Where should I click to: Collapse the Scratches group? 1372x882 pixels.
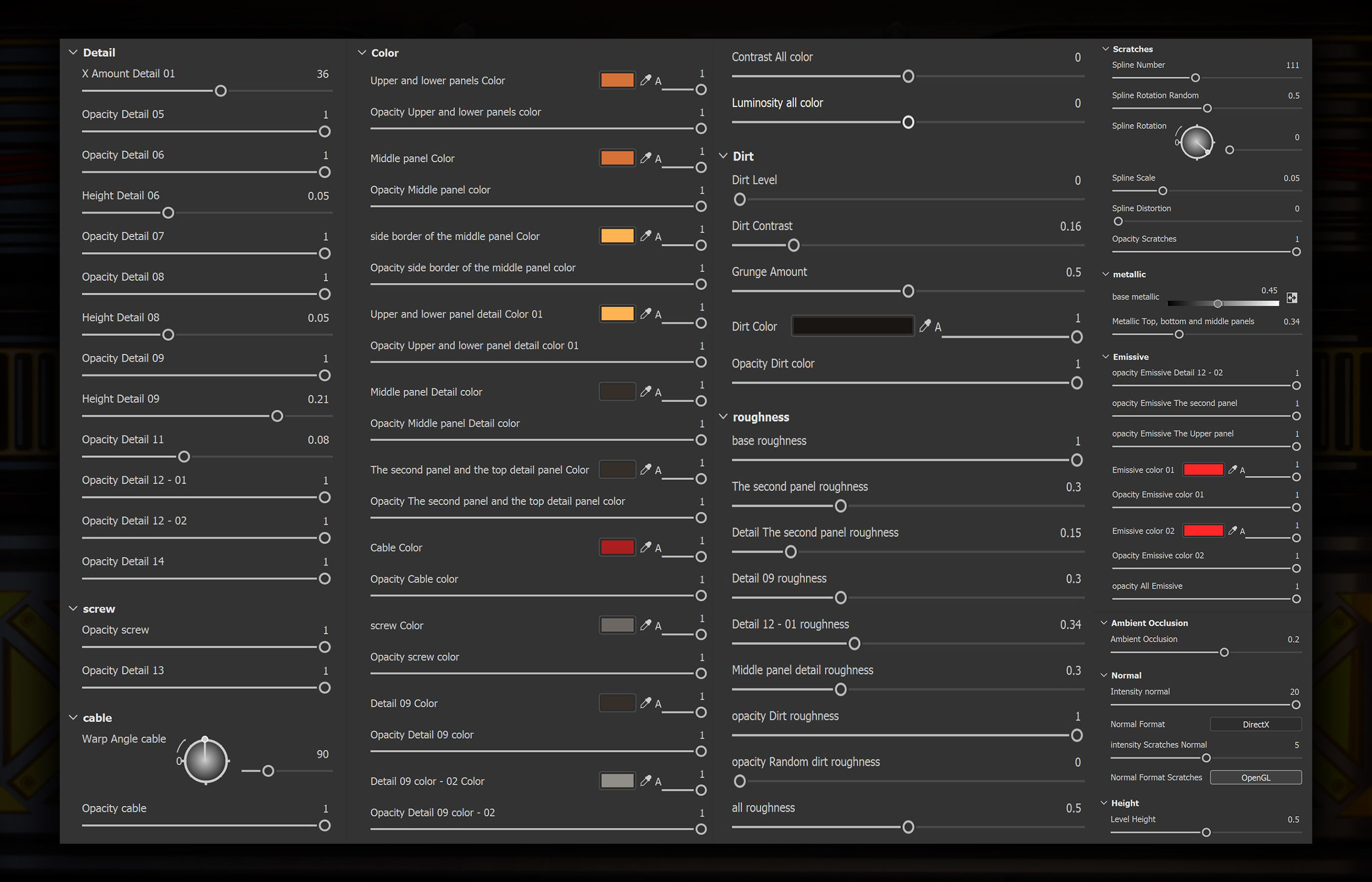(x=1106, y=49)
